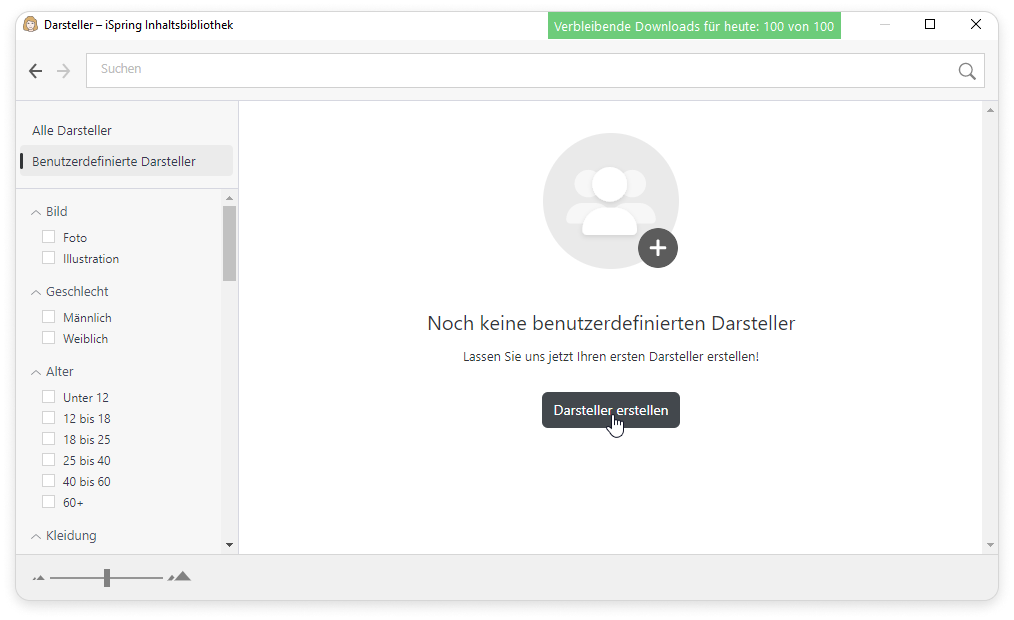Click the iSpring app icon in title bar

(30, 25)
